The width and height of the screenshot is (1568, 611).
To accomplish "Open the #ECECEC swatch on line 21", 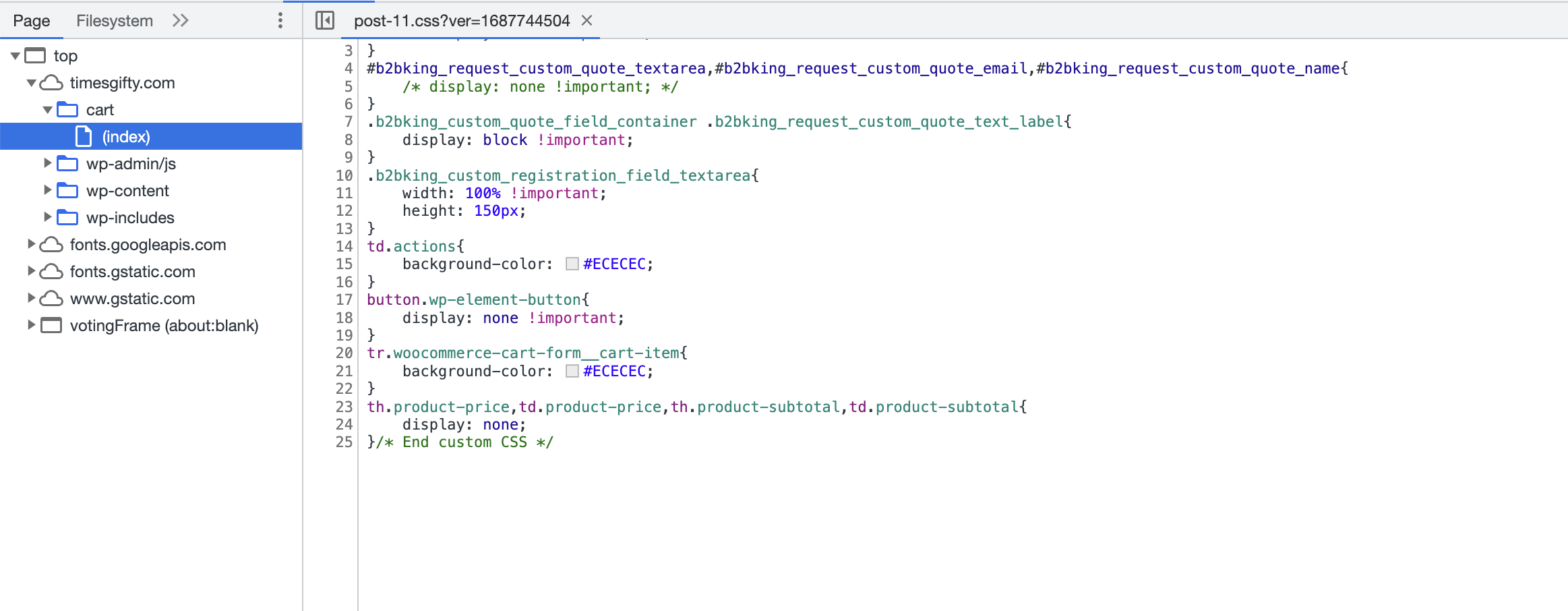I will click(x=572, y=371).
